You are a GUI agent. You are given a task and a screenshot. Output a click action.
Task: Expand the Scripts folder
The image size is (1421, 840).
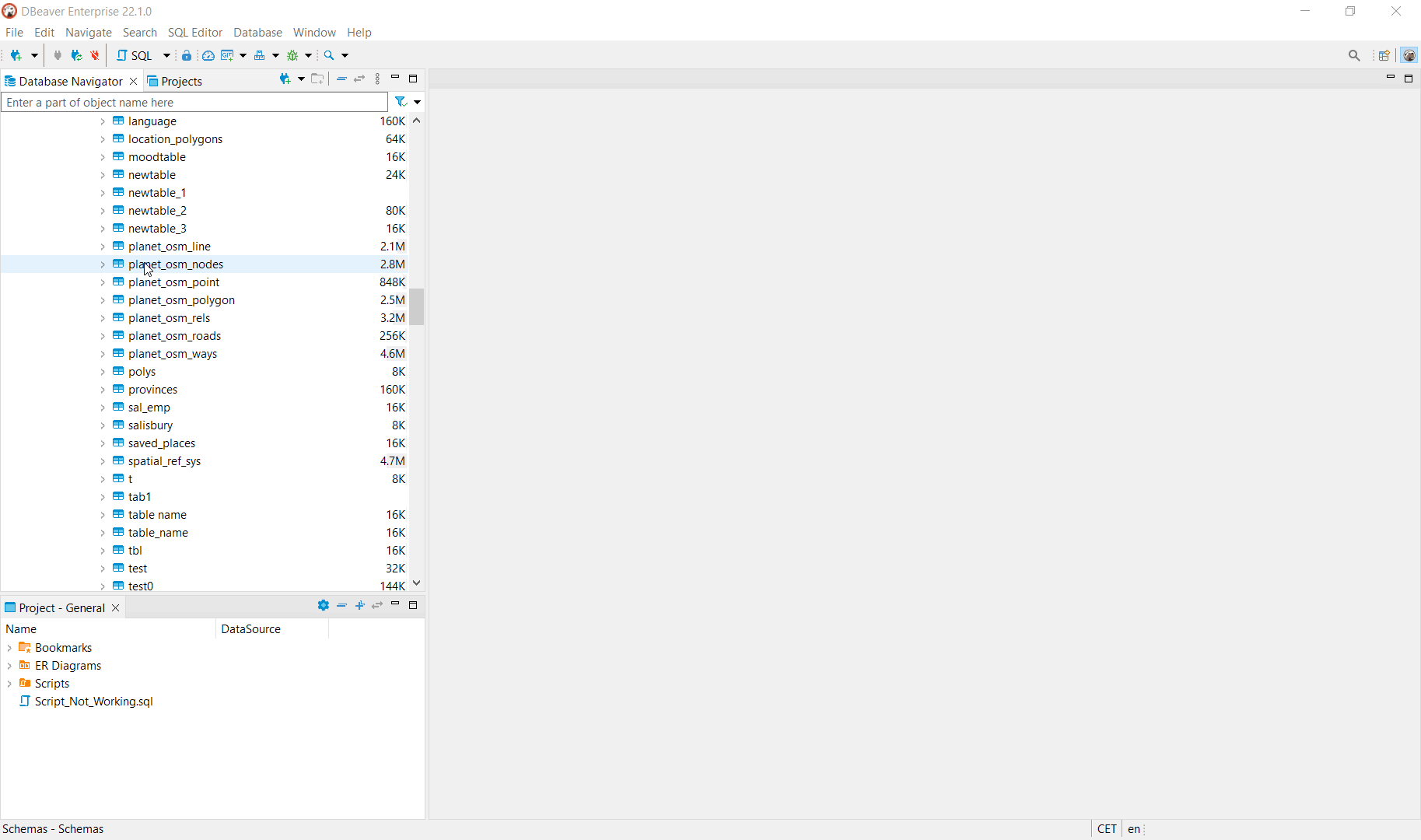click(9, 684)
